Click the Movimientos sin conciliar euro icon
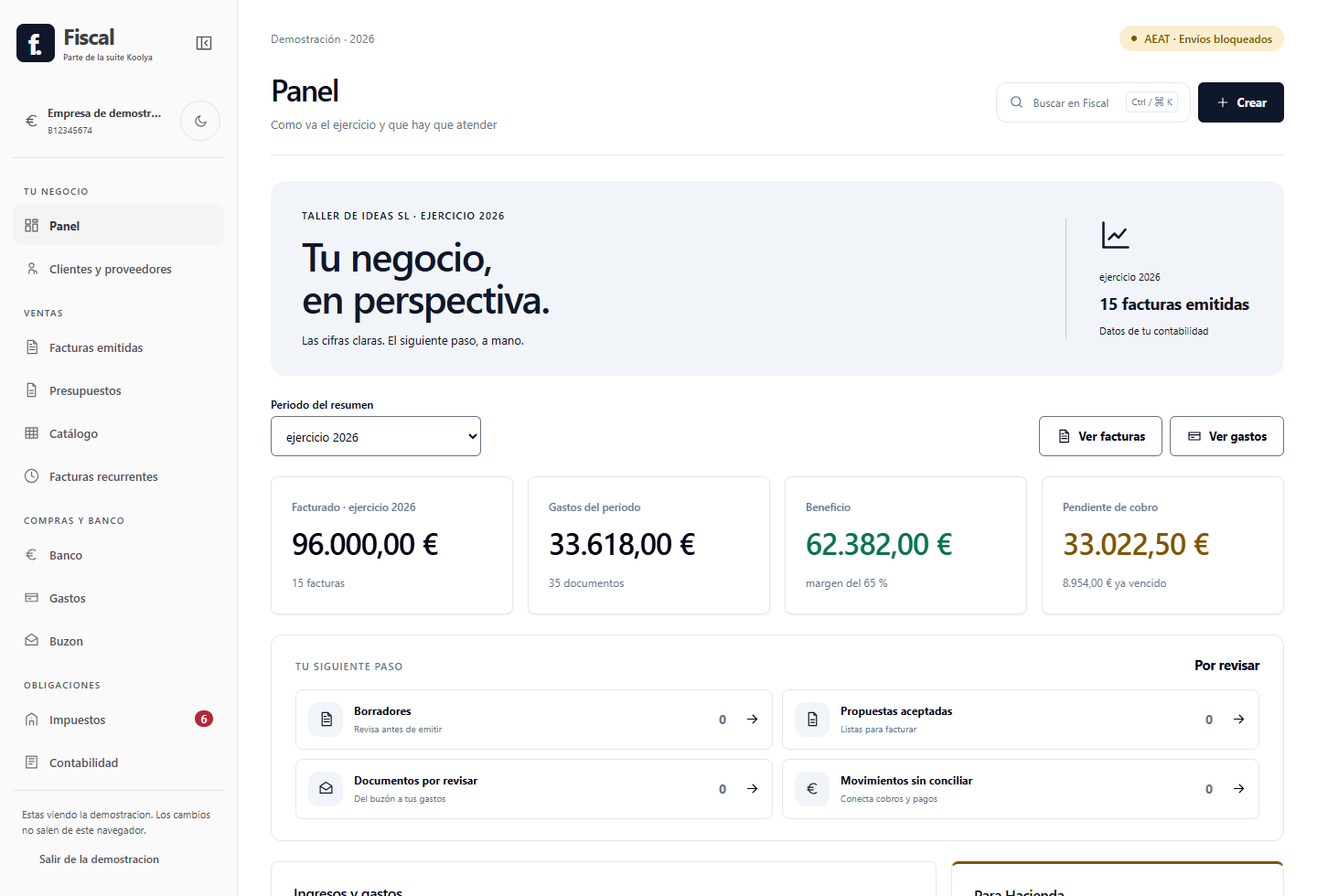 click(812, 789)
